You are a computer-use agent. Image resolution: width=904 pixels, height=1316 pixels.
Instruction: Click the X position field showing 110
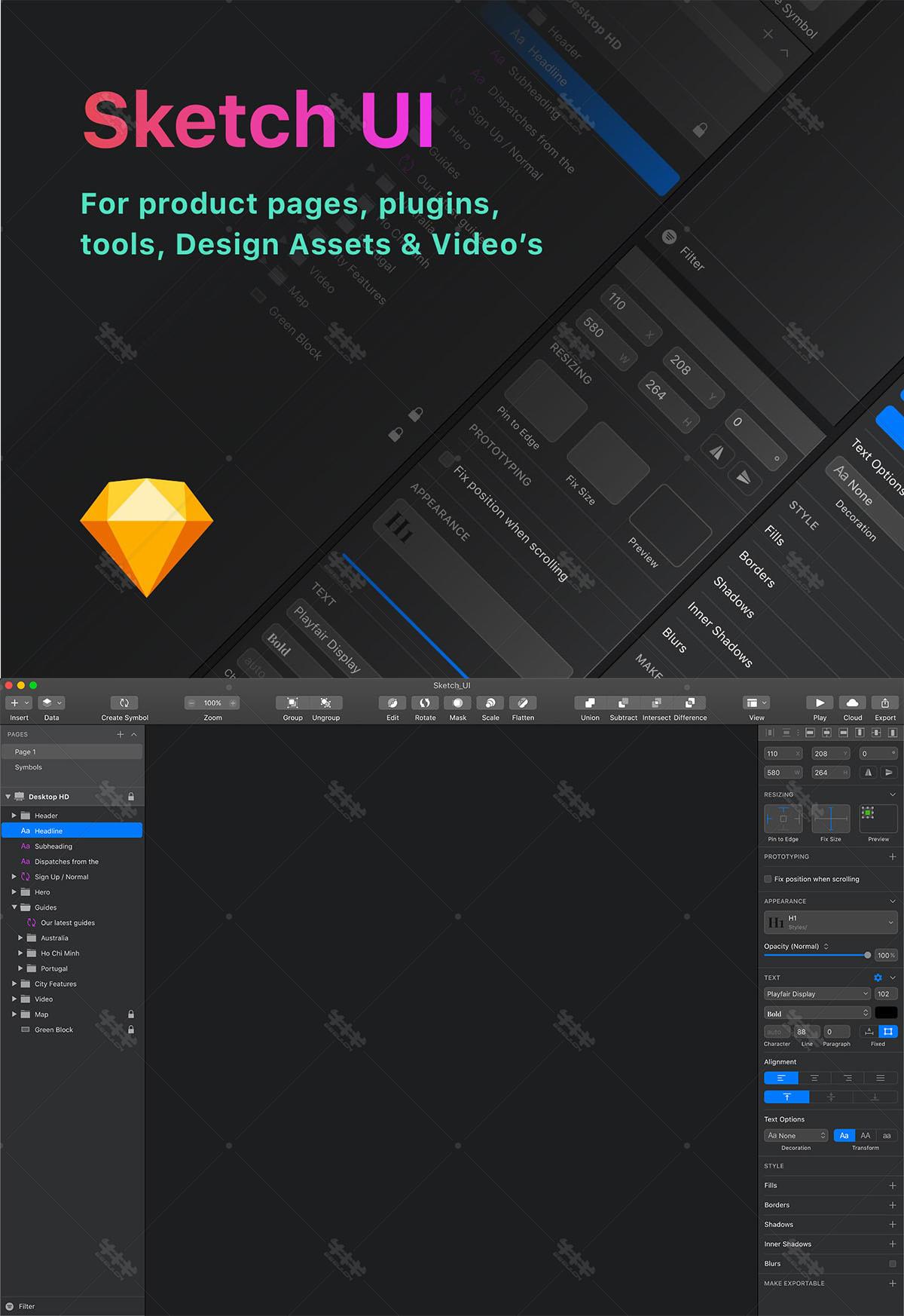pos(783,754)
